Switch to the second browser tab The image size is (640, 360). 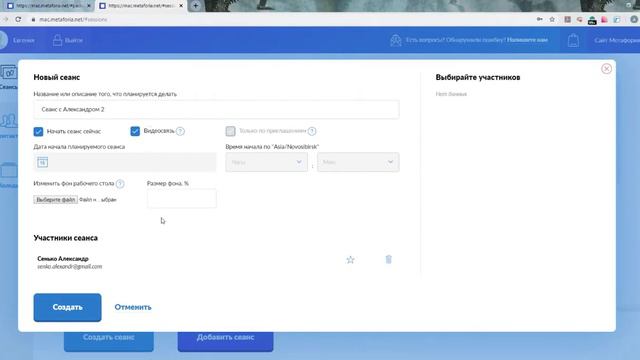pos(141,6)
